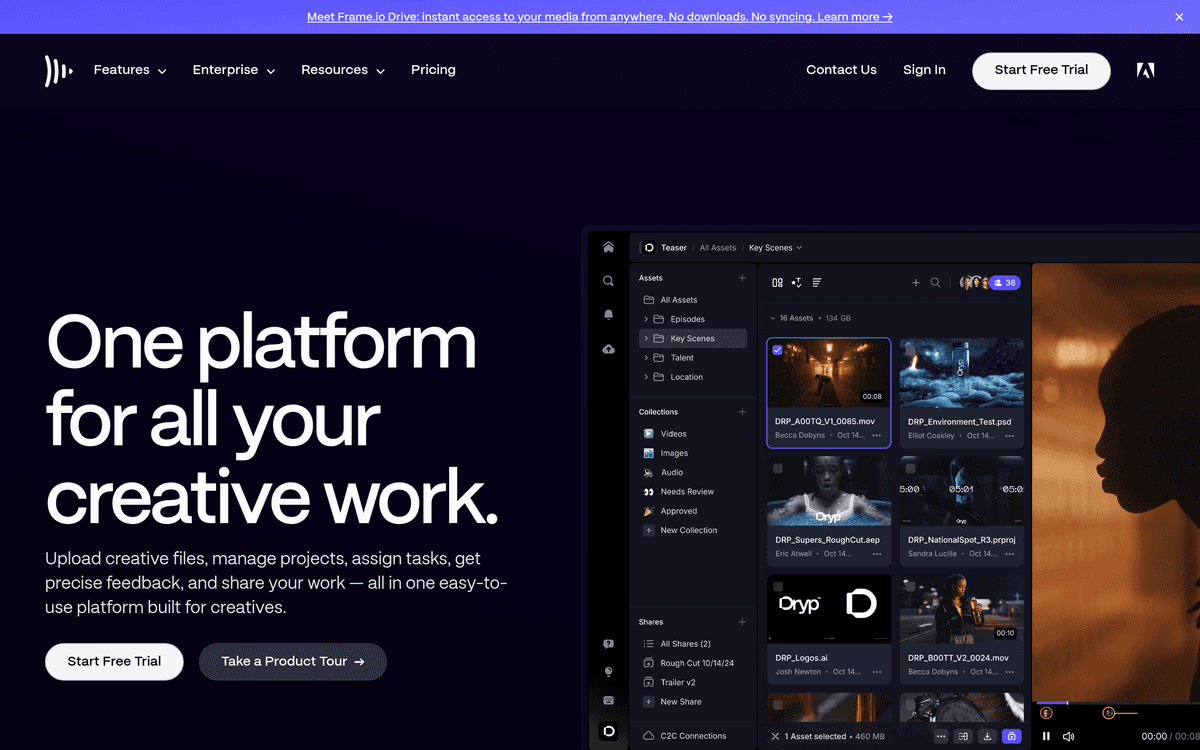Expand the Location folder chevron
Image resolution: width=1200 pixels, height=750 pixels.
click(x=646, y=377)
